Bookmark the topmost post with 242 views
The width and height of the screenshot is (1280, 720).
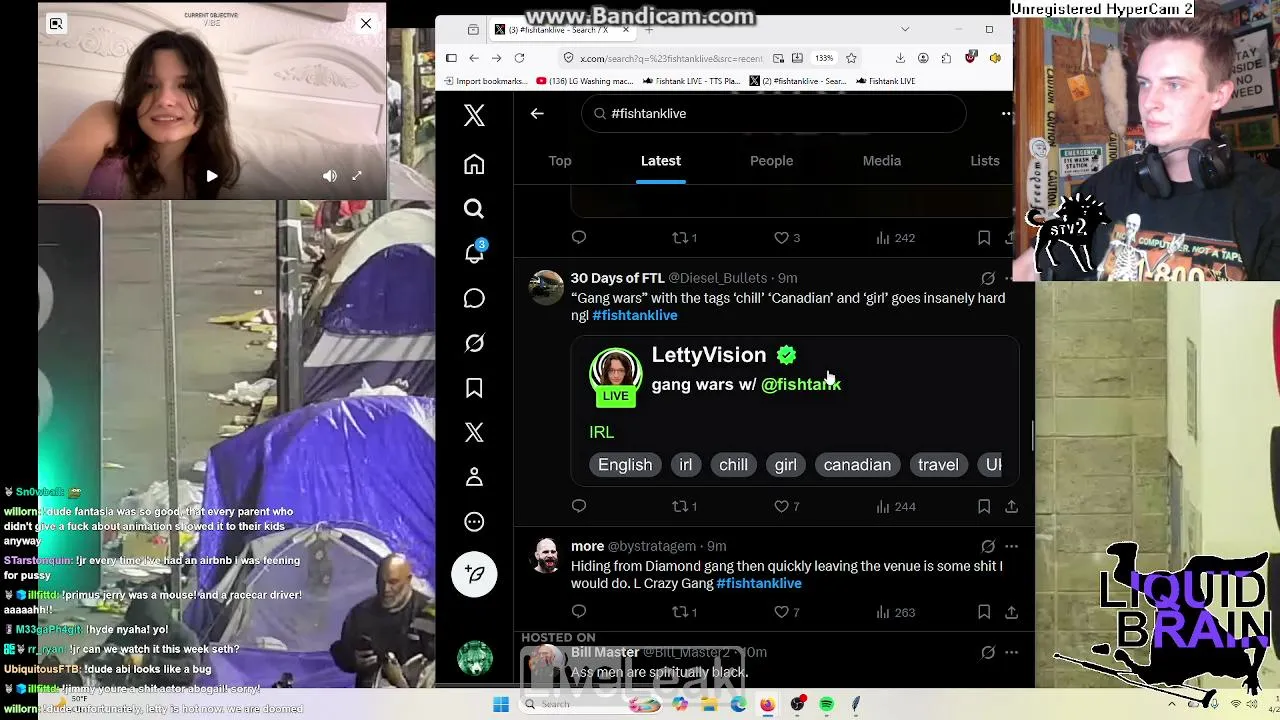(x=984, y=238)
